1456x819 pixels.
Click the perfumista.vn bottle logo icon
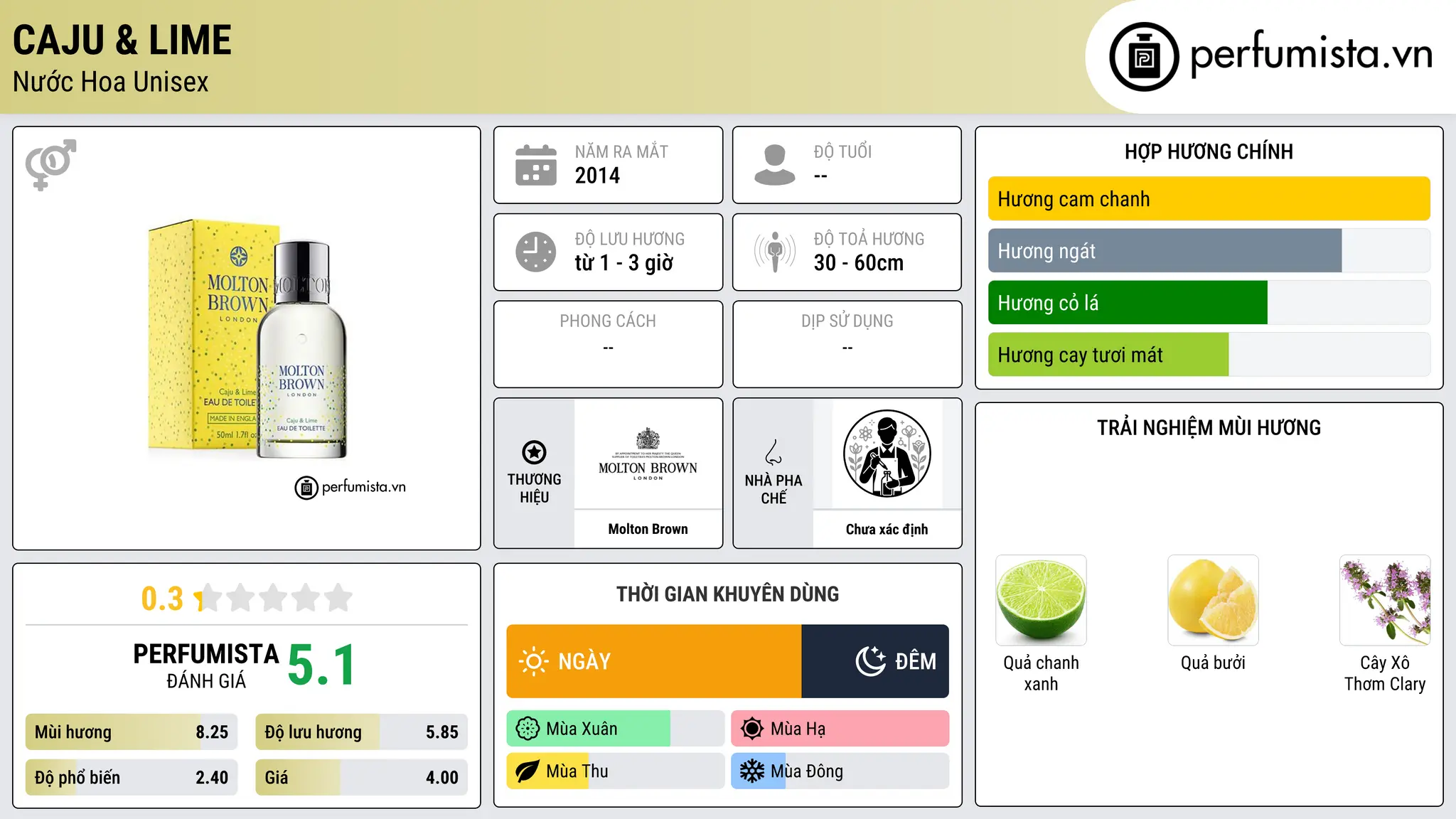(1144, 56)
